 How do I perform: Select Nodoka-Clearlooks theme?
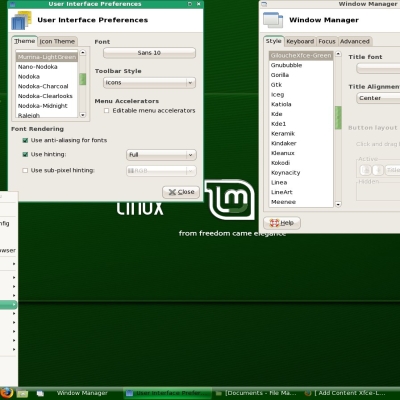[47, 96]
